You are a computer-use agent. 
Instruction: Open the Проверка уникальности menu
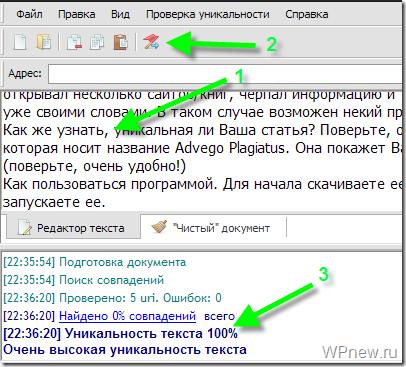[x=208, y=14]
